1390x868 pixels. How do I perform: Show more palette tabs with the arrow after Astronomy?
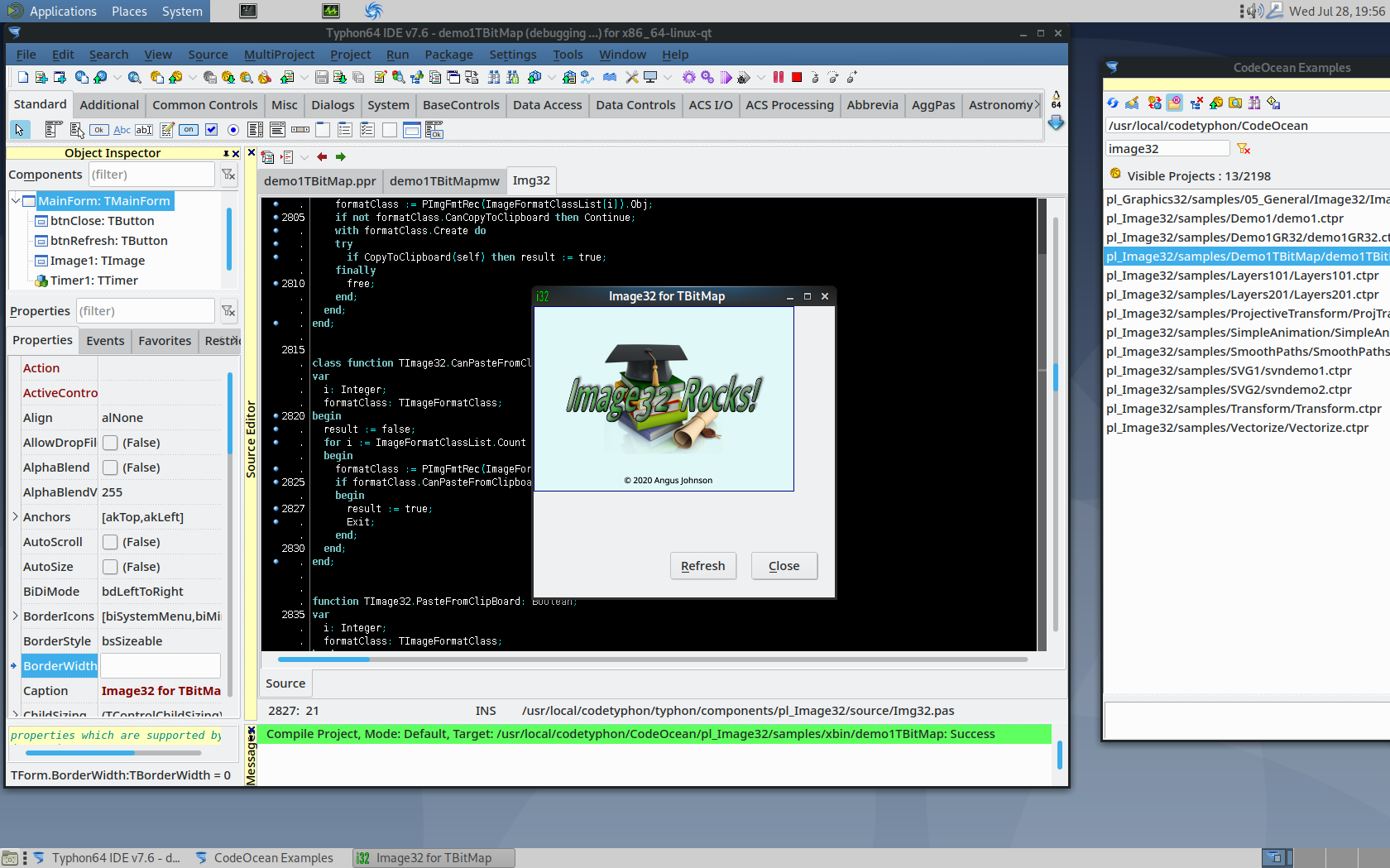[x=1037, y=105]
